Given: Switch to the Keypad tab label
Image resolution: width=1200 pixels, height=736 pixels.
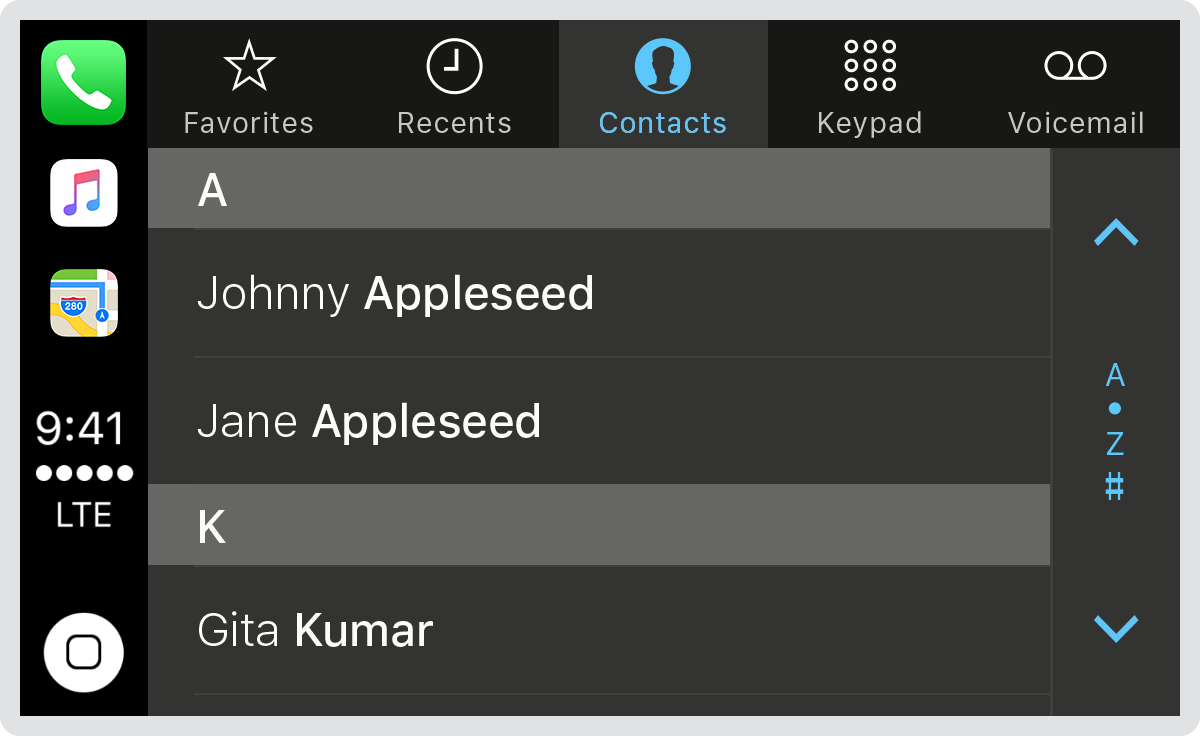Looking at the screenshot, I should tap(869, 123).
